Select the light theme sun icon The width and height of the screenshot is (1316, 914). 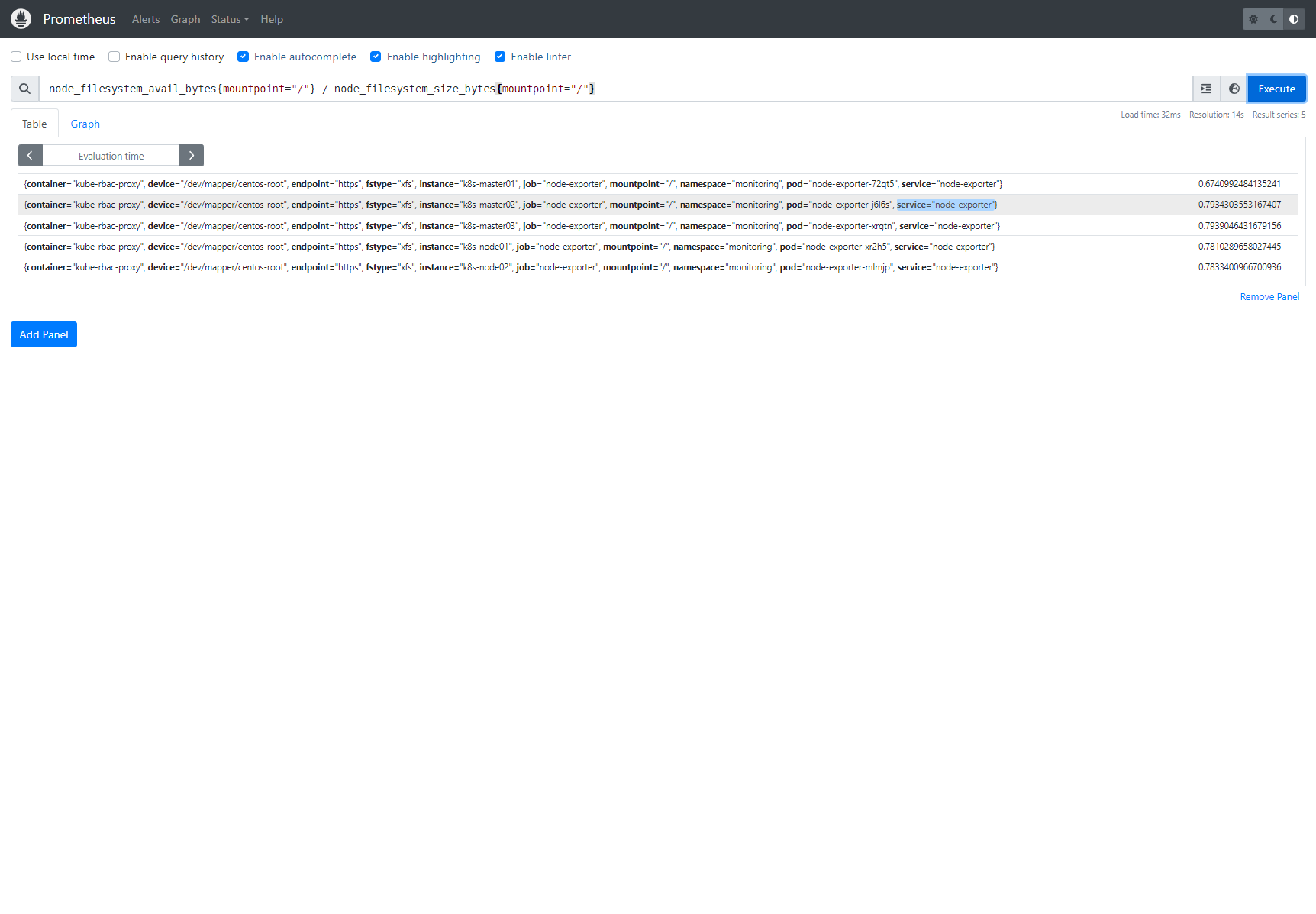(x=1253, y=19)
